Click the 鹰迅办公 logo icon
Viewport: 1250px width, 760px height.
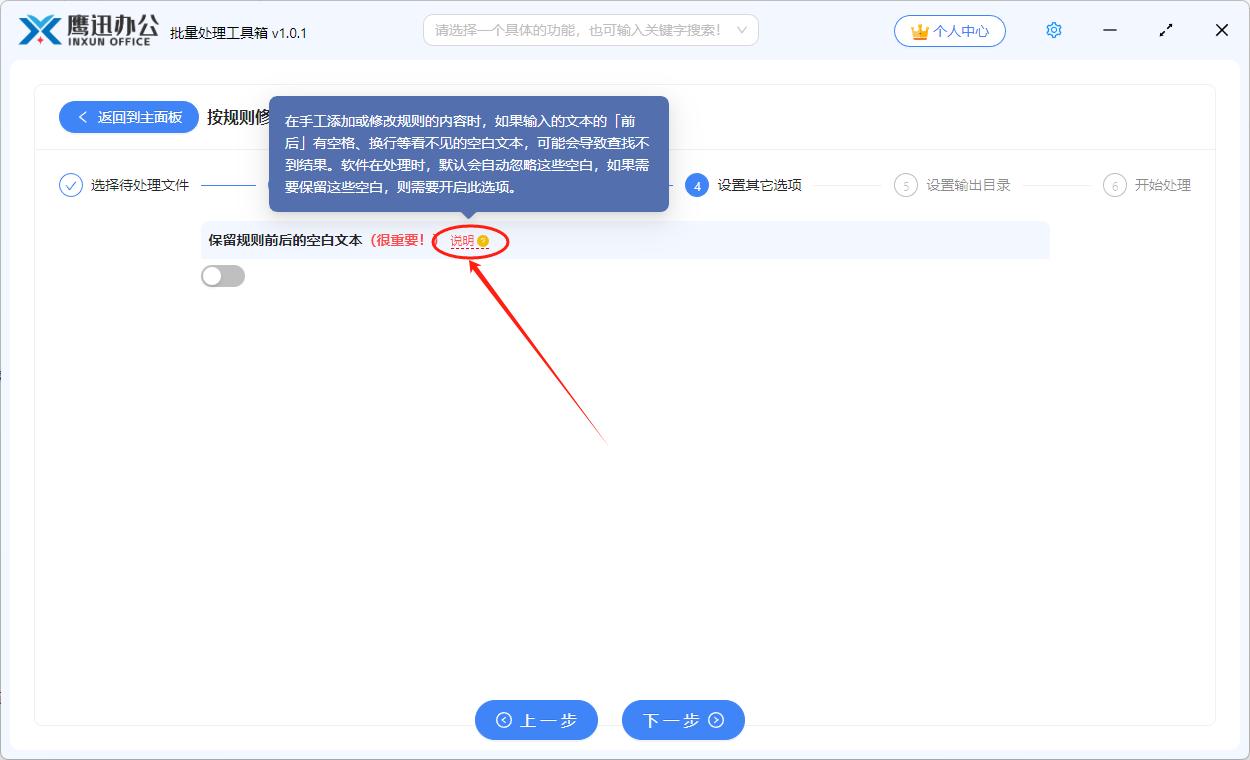(40, 31)
